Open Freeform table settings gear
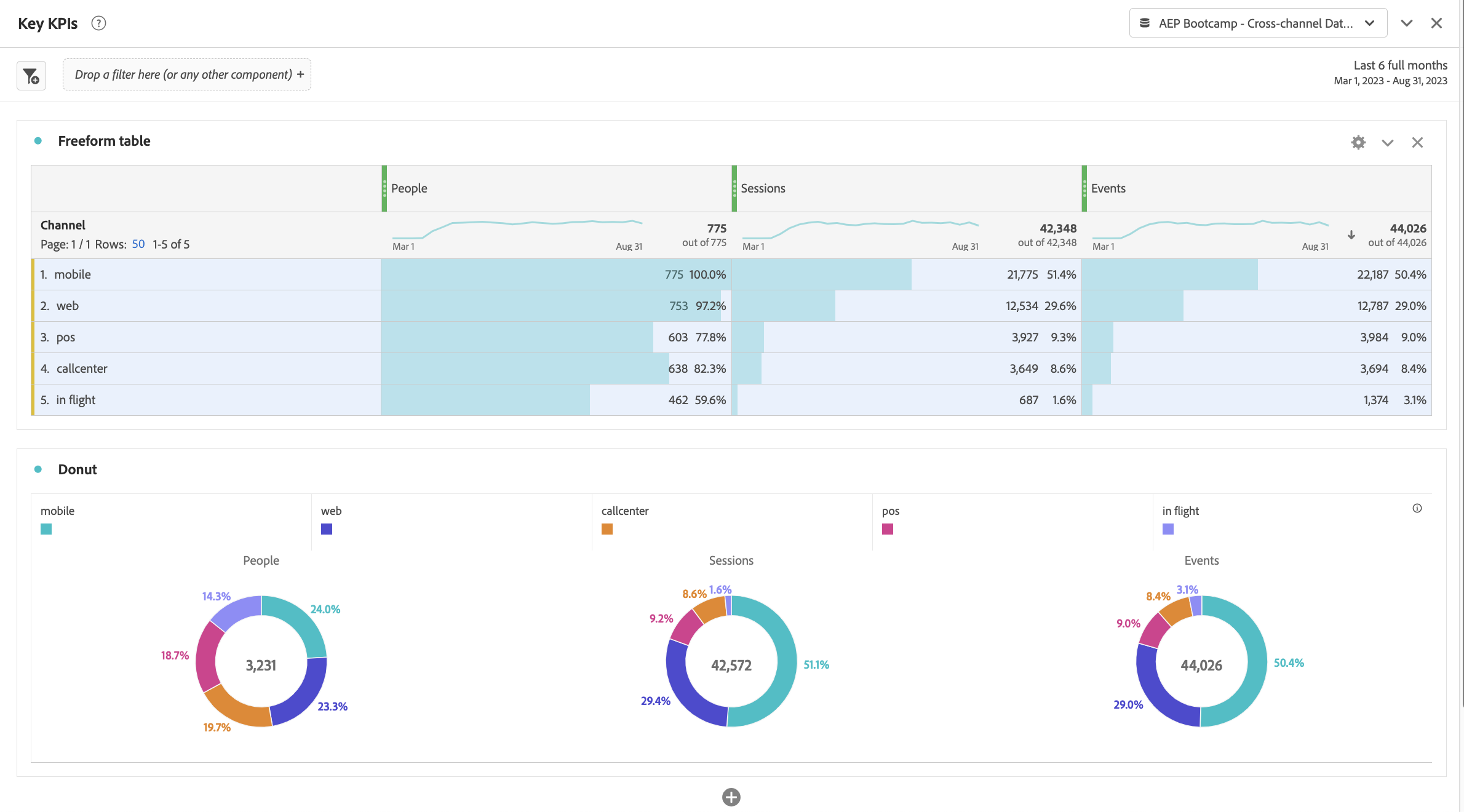1464x812 pixels. [1358, 142]
